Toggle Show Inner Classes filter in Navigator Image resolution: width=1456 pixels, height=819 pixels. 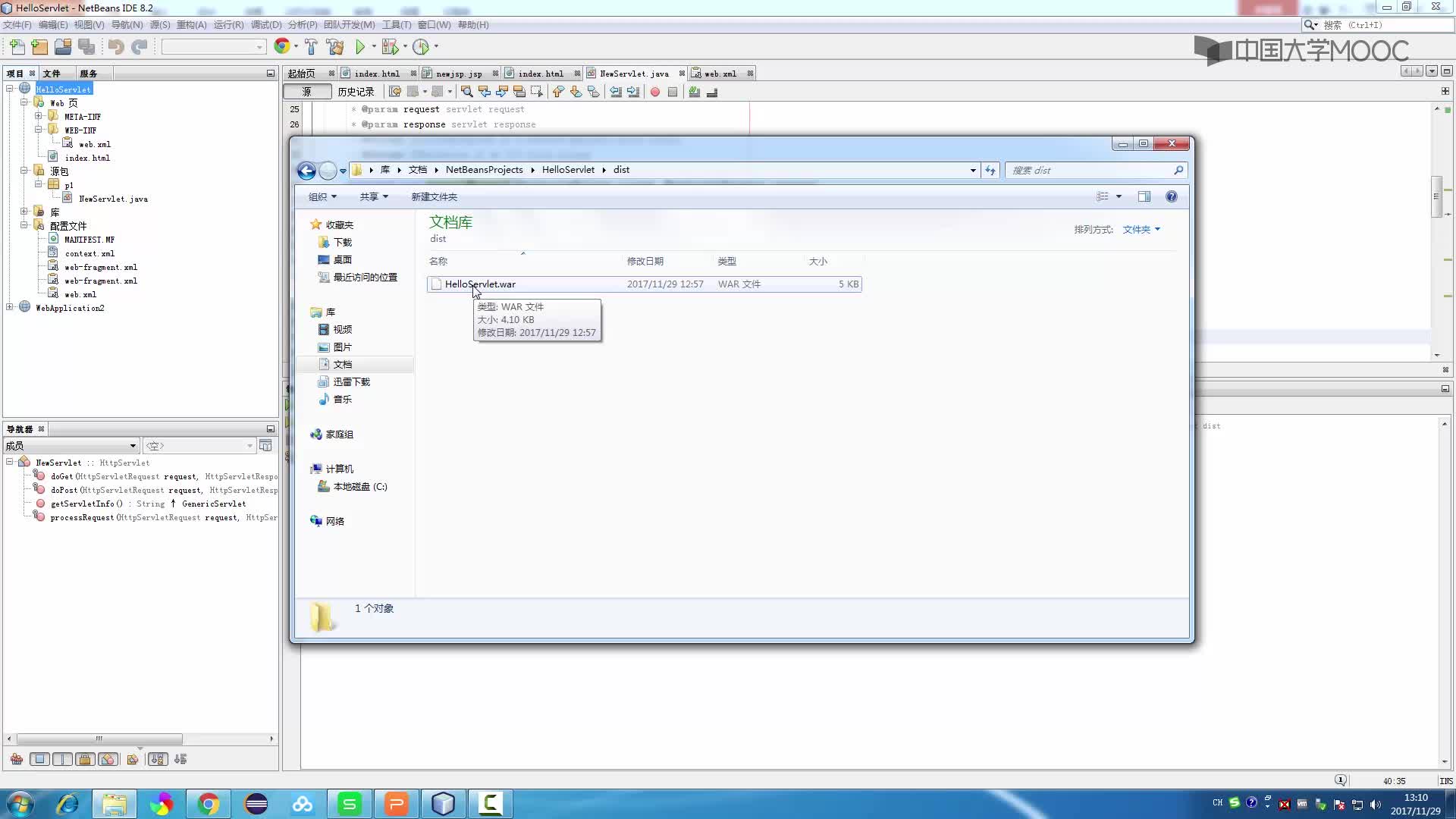click(x=108, y=759)
